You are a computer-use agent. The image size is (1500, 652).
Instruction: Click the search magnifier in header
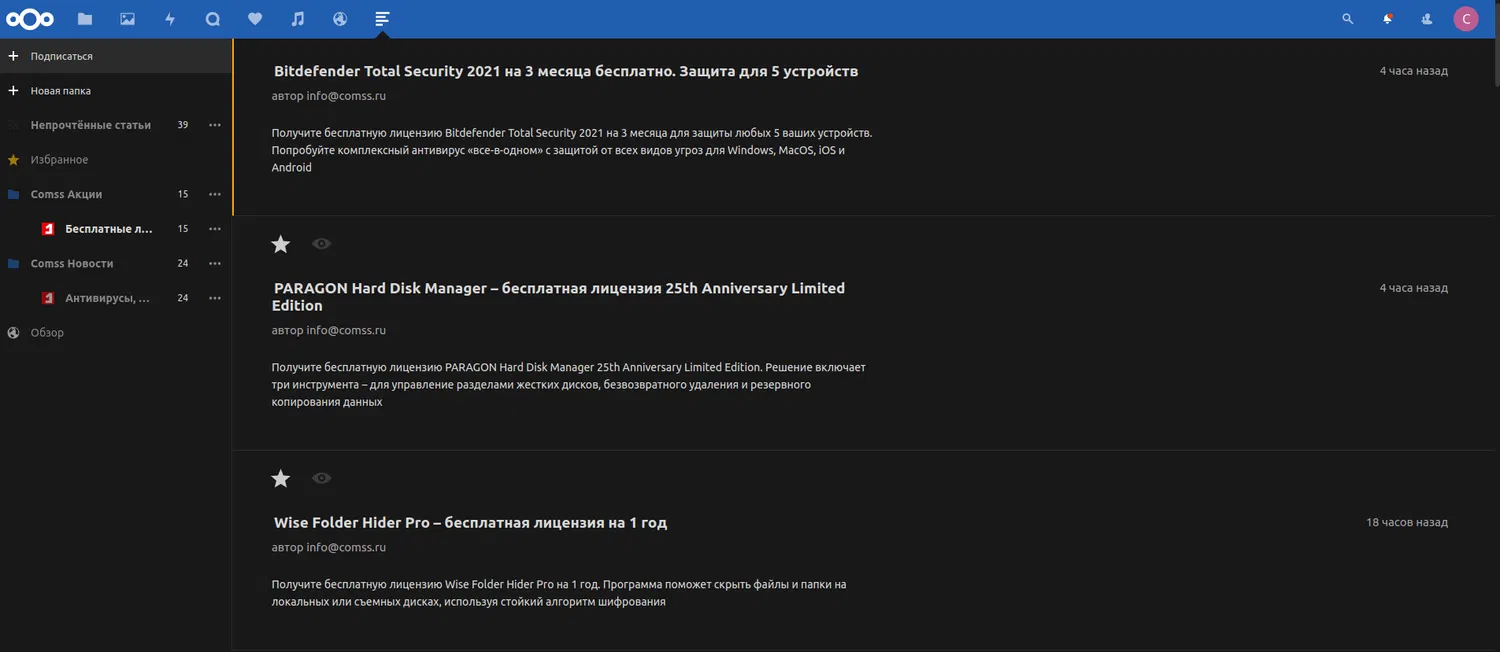(x=1347, y=19)
